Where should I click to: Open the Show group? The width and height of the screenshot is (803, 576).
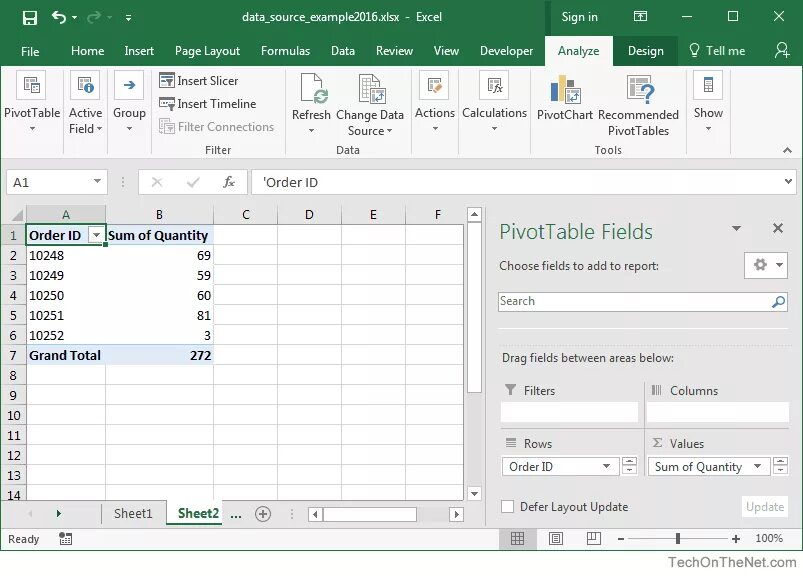(708, 101)
